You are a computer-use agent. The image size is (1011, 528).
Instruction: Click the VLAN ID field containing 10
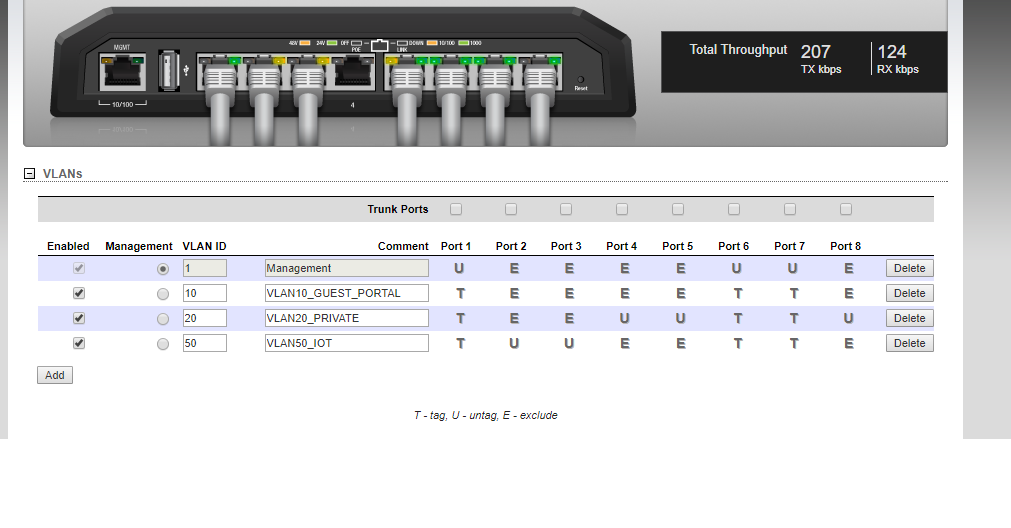(205, 294)
